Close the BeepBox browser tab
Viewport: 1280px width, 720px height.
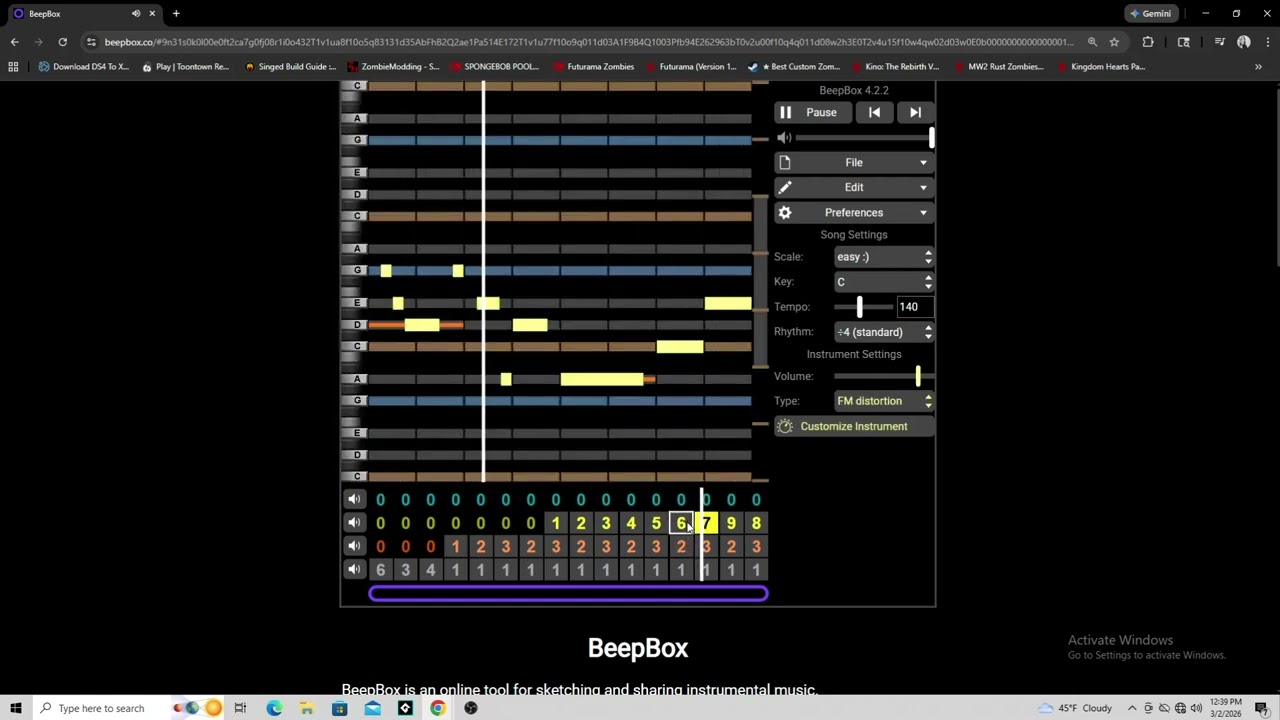(152, 14)
